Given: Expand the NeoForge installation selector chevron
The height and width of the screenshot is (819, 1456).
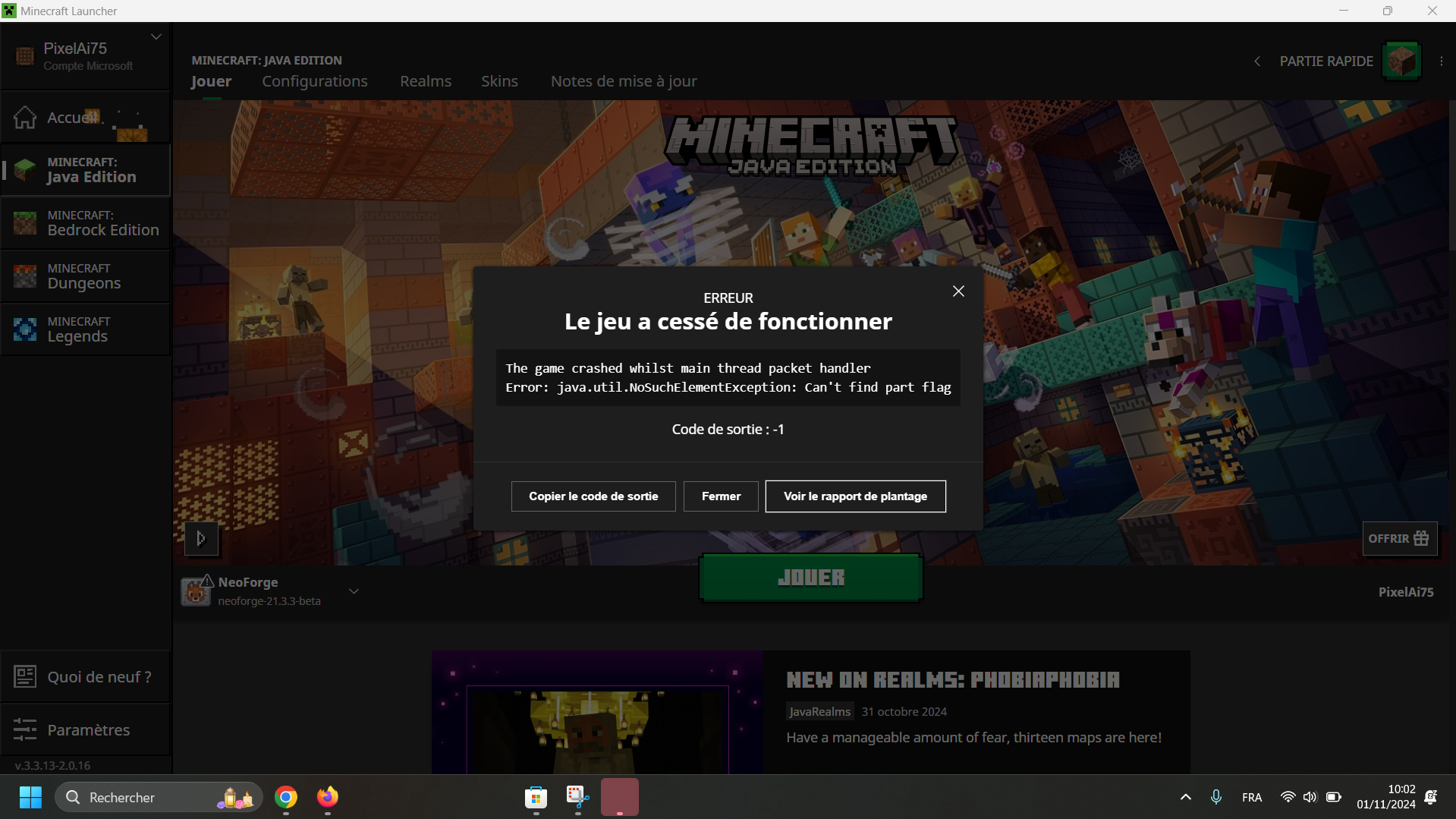Looking at the screenshot, I should 354,591.
